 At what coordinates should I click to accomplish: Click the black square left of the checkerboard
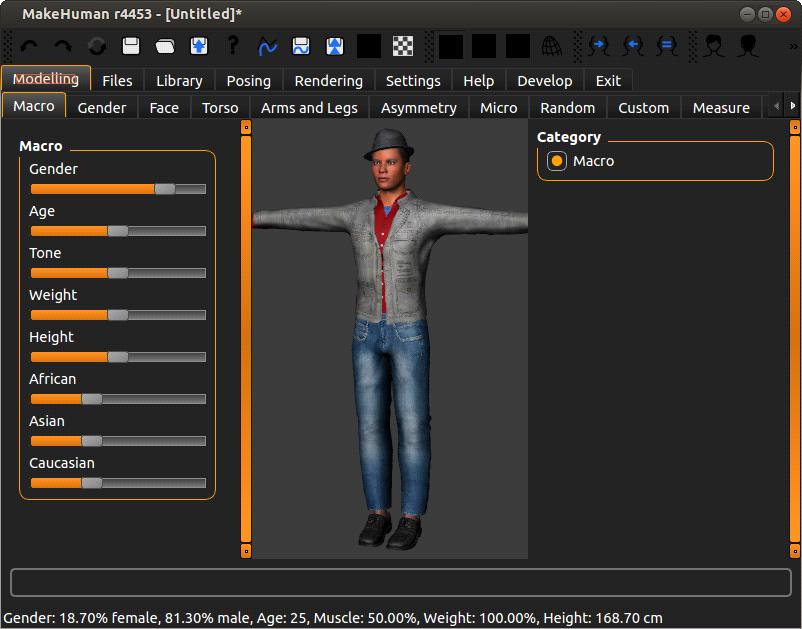pos(369,46)
